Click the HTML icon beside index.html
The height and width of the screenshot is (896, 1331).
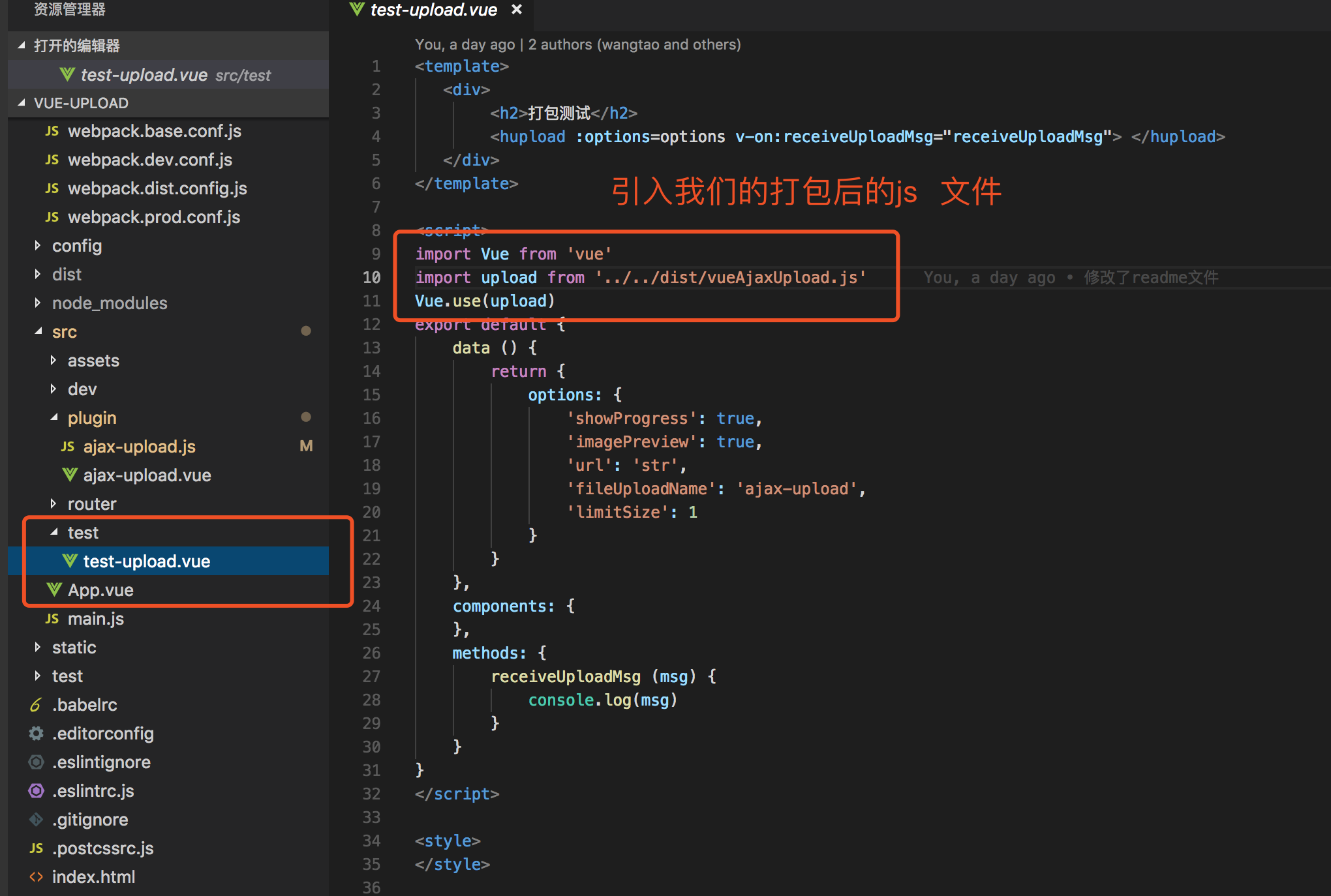[36, 877]
